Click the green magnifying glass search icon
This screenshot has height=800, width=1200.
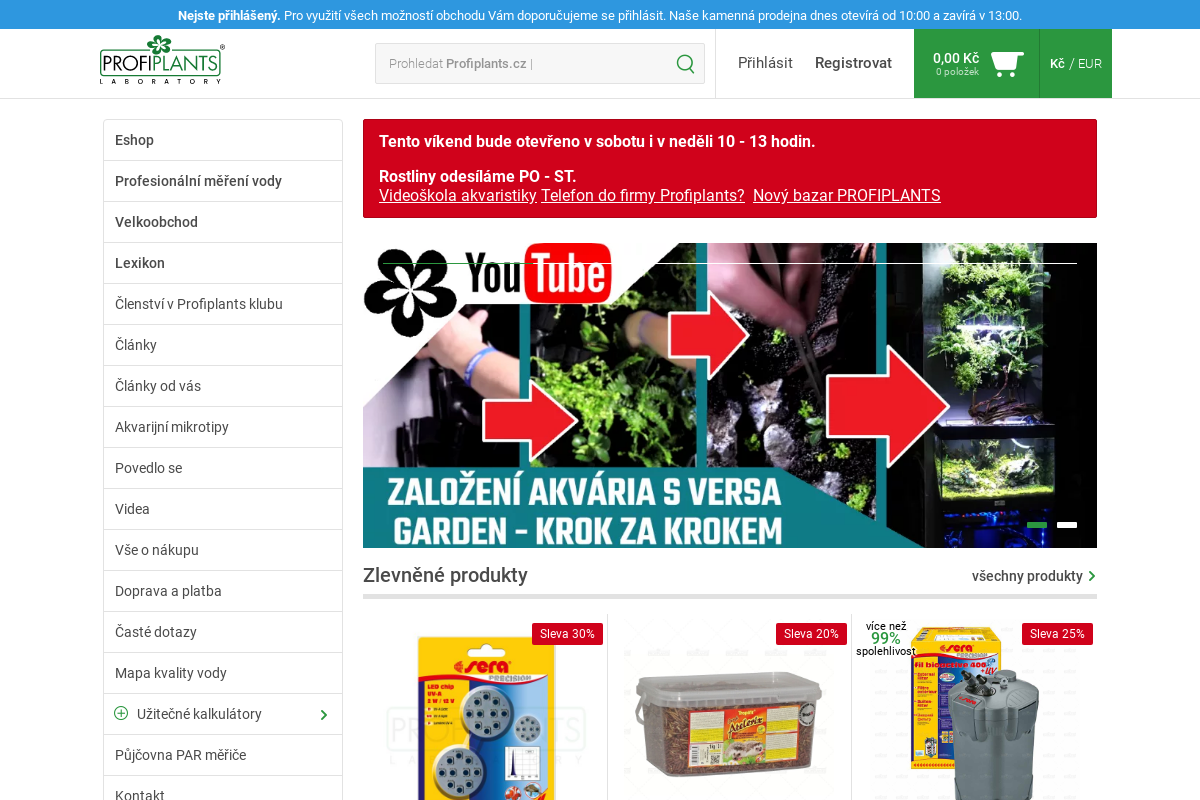pos(685,63)
